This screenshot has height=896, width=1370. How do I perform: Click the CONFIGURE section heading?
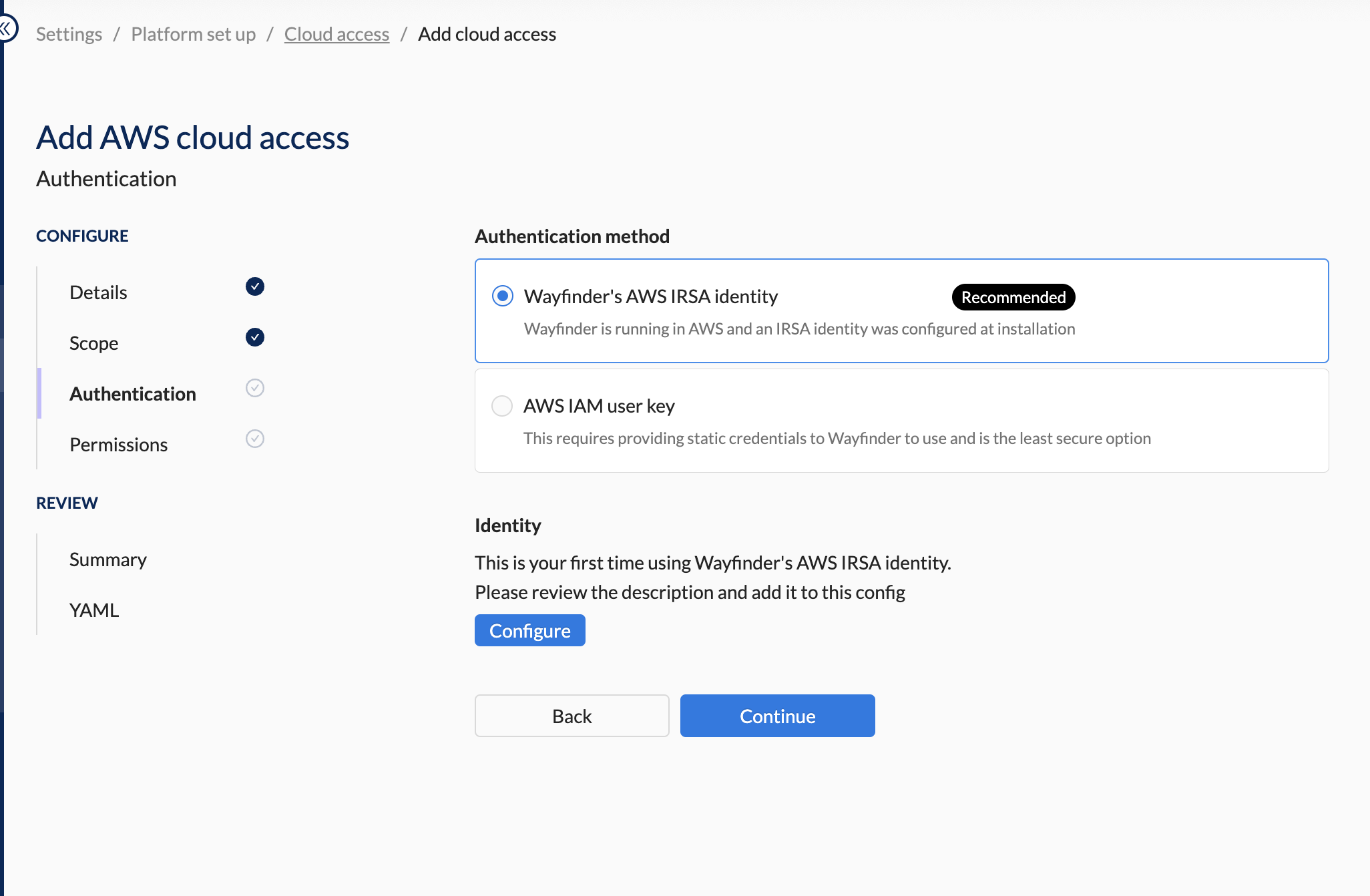click(82, 236)
